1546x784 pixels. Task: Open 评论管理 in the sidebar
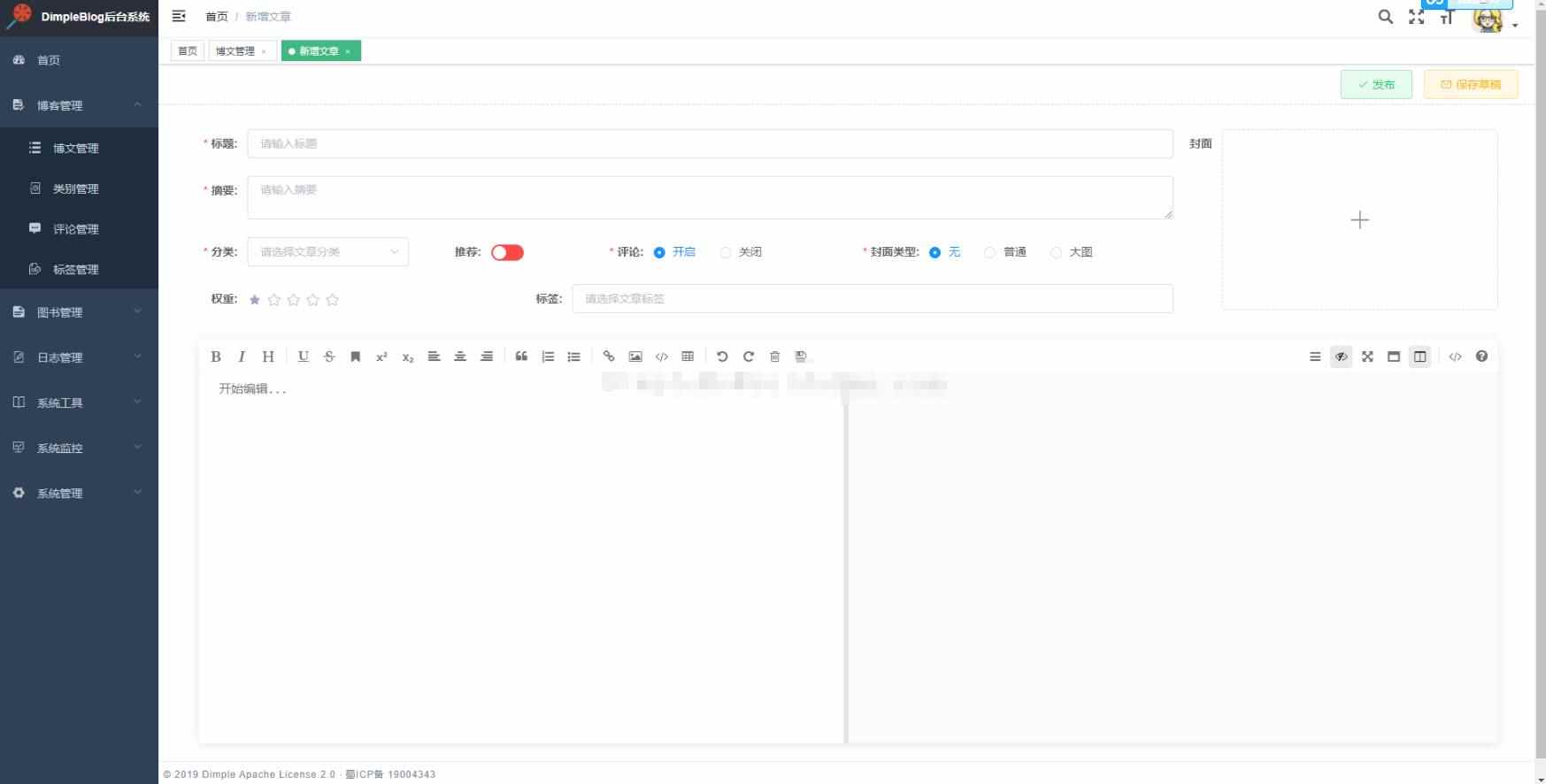[79, 229]
